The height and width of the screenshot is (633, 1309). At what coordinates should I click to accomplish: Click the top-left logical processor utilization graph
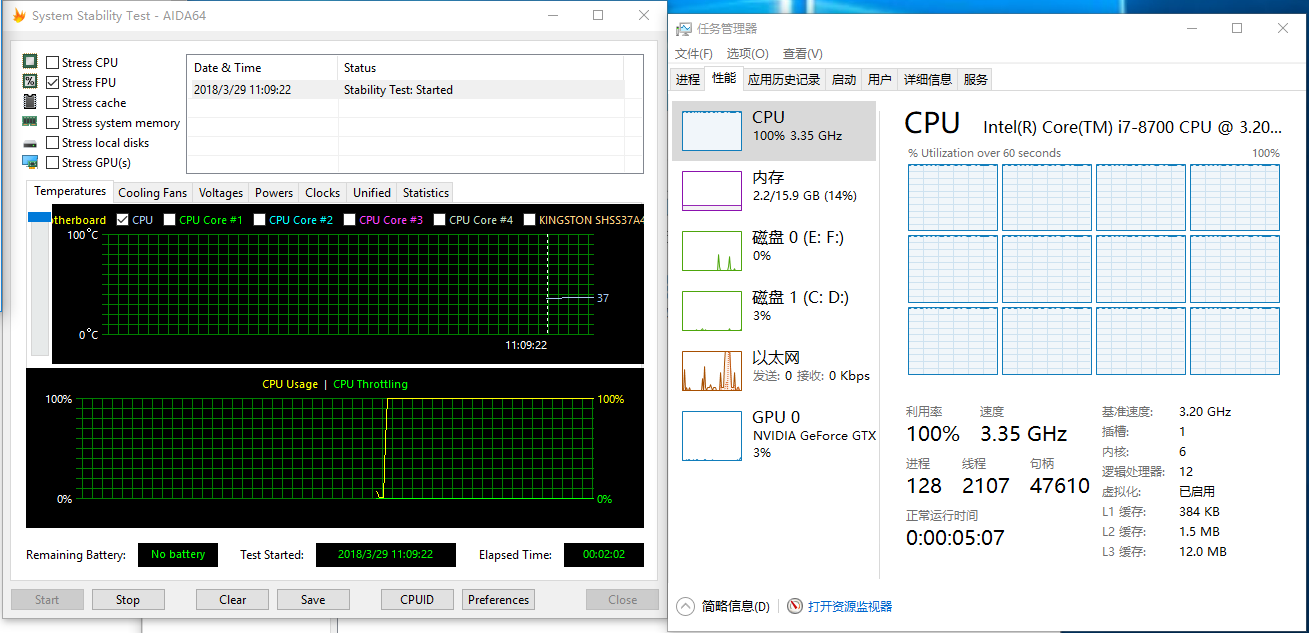(953, 197)
